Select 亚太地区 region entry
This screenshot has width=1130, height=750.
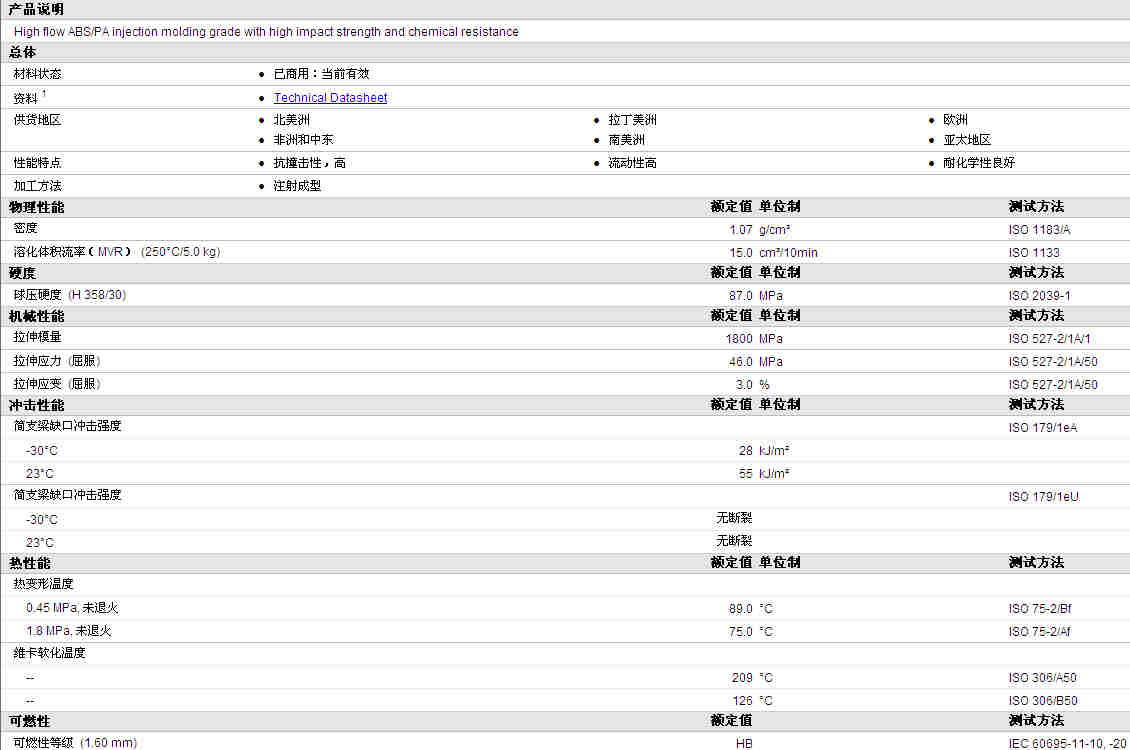pyautogui.click(x=967, y=140)
